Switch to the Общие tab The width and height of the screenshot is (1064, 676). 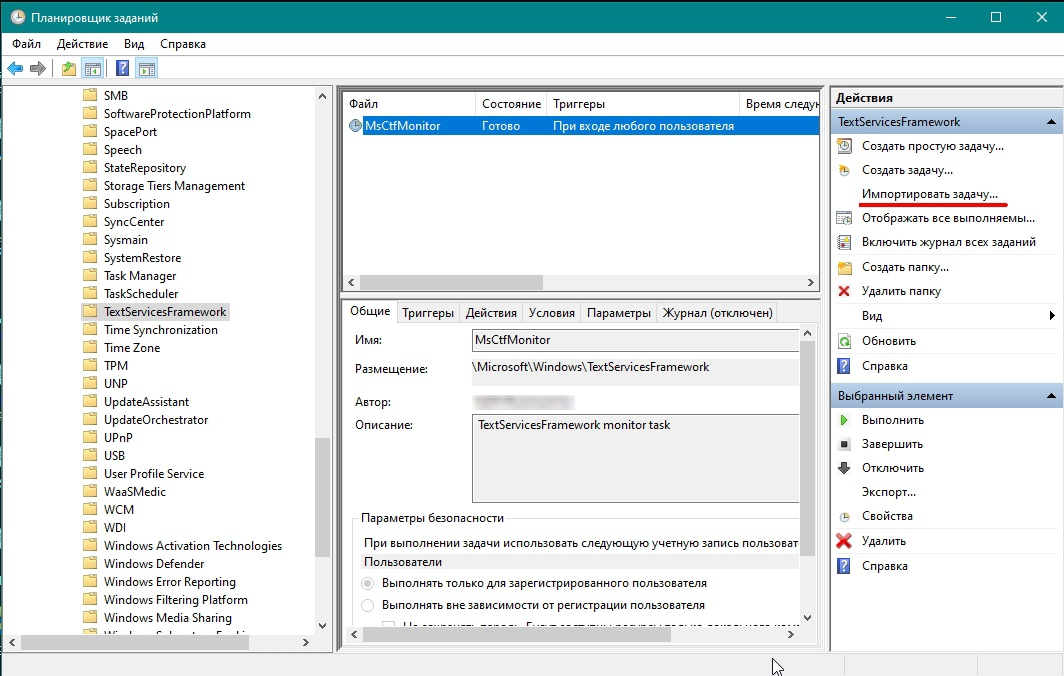370,311
